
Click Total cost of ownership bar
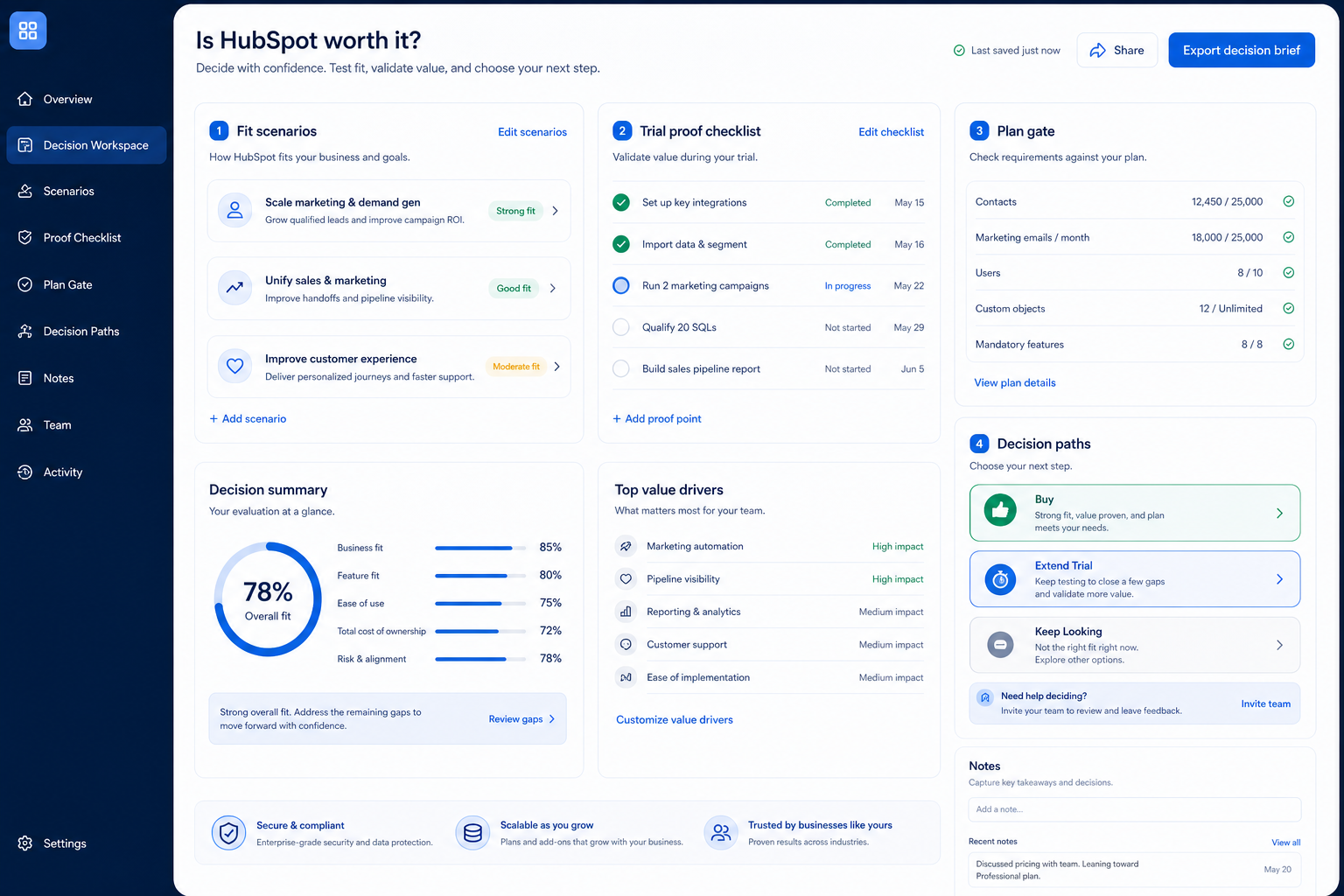[480, 631]
